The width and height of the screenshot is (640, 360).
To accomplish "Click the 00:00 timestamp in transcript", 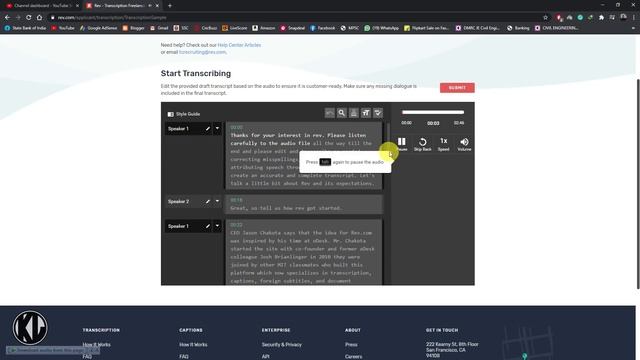I will pyautogui.click(x=236, y=127).
